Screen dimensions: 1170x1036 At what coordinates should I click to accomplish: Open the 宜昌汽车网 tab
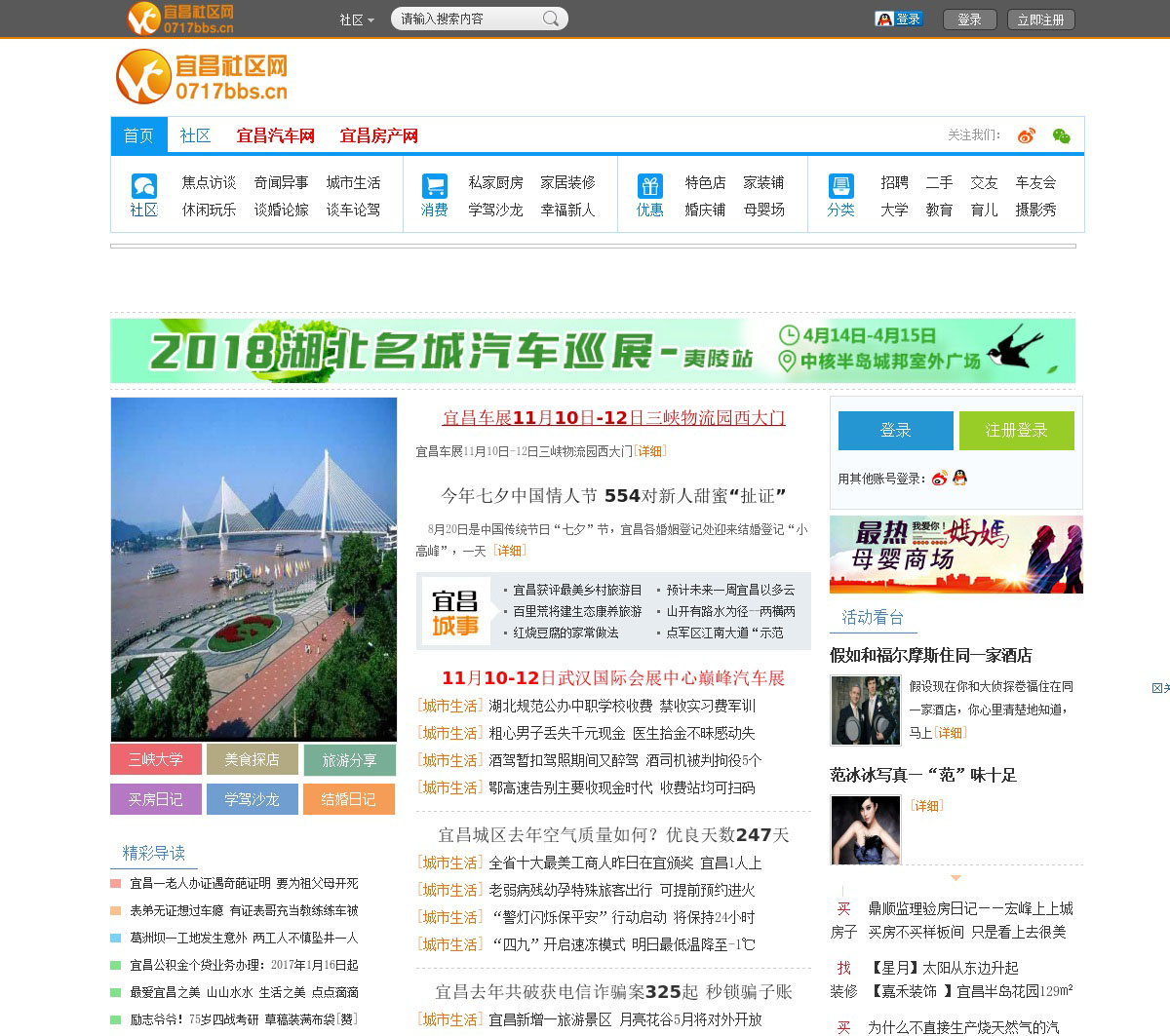pos(276,135)
